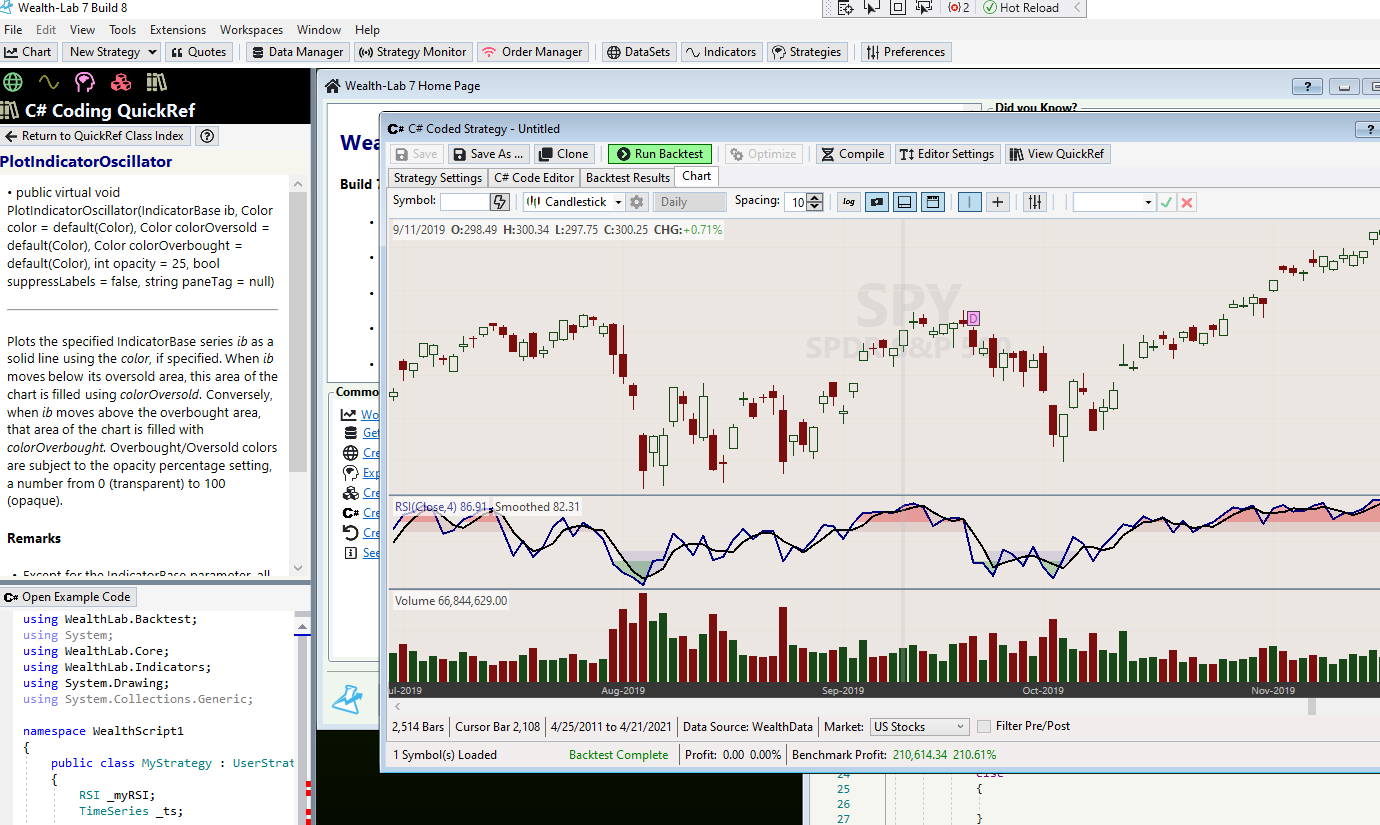
Task: Open Indicators from main toolbar
Action: (721, 52)
